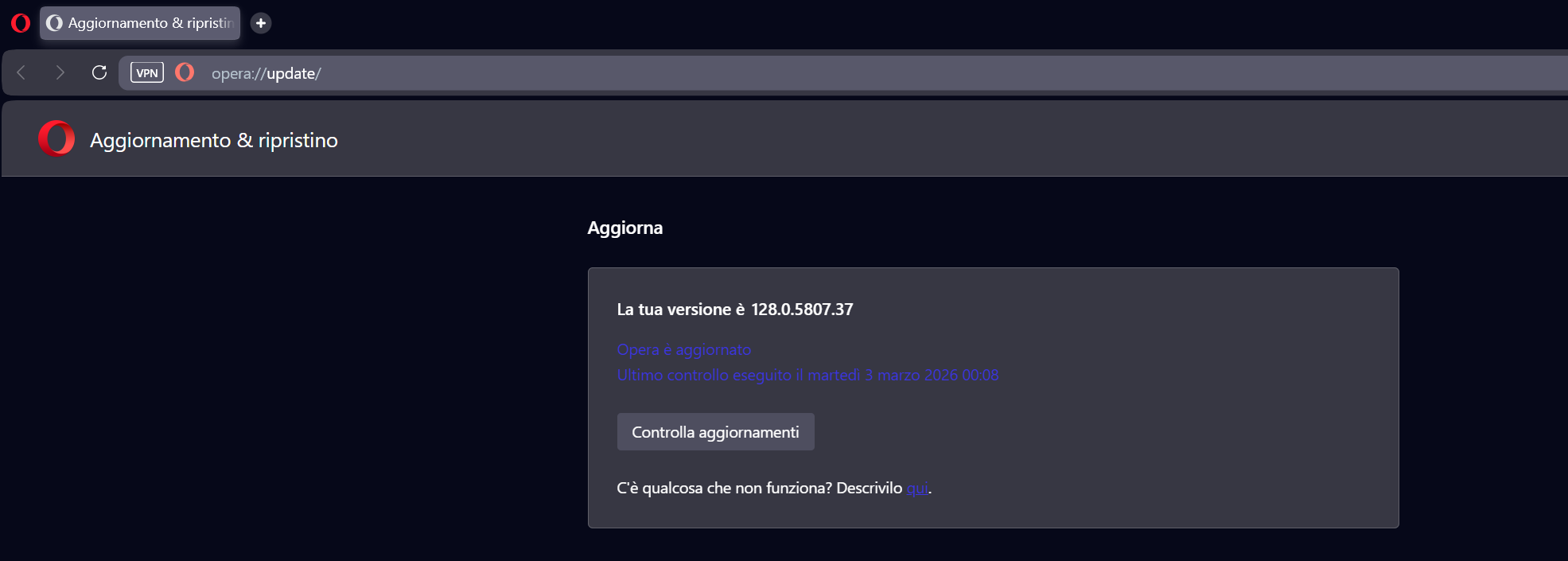This screenshot has width=1568, height=561.
Task: Open the 'qui' feedback link
Action: click(917, 488)
